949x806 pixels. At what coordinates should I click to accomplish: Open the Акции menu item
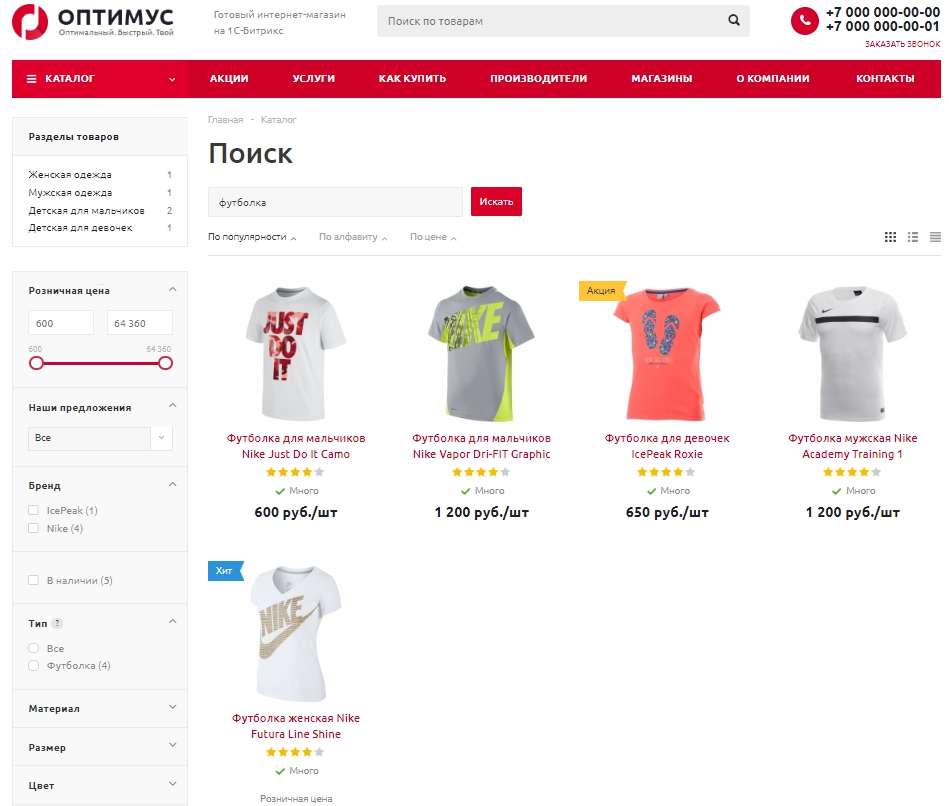pyautogui.click(x=229, y=79)
